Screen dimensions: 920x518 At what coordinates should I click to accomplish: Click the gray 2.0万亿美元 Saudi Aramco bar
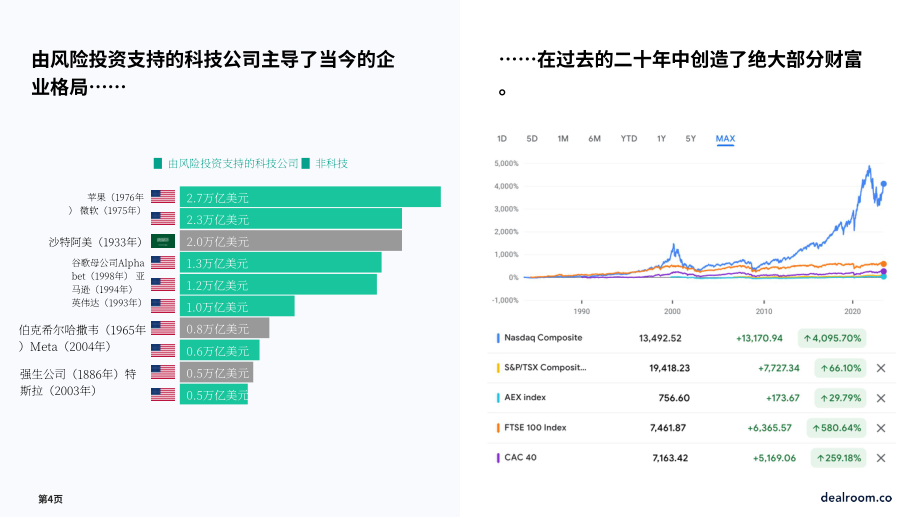[x=291, y=241]
